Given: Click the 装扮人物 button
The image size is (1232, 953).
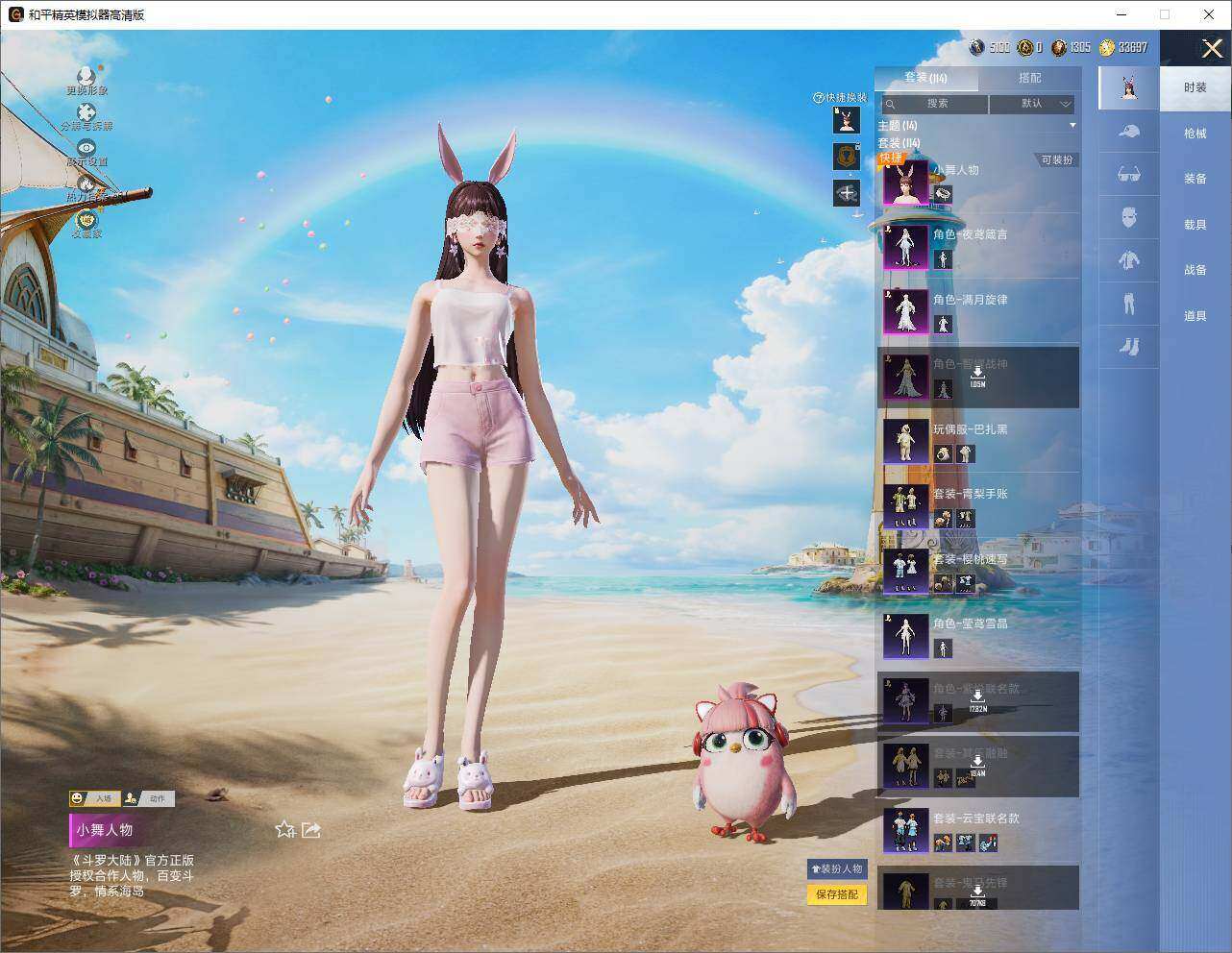Looking at the screenshot, I should tap(837, 868).
